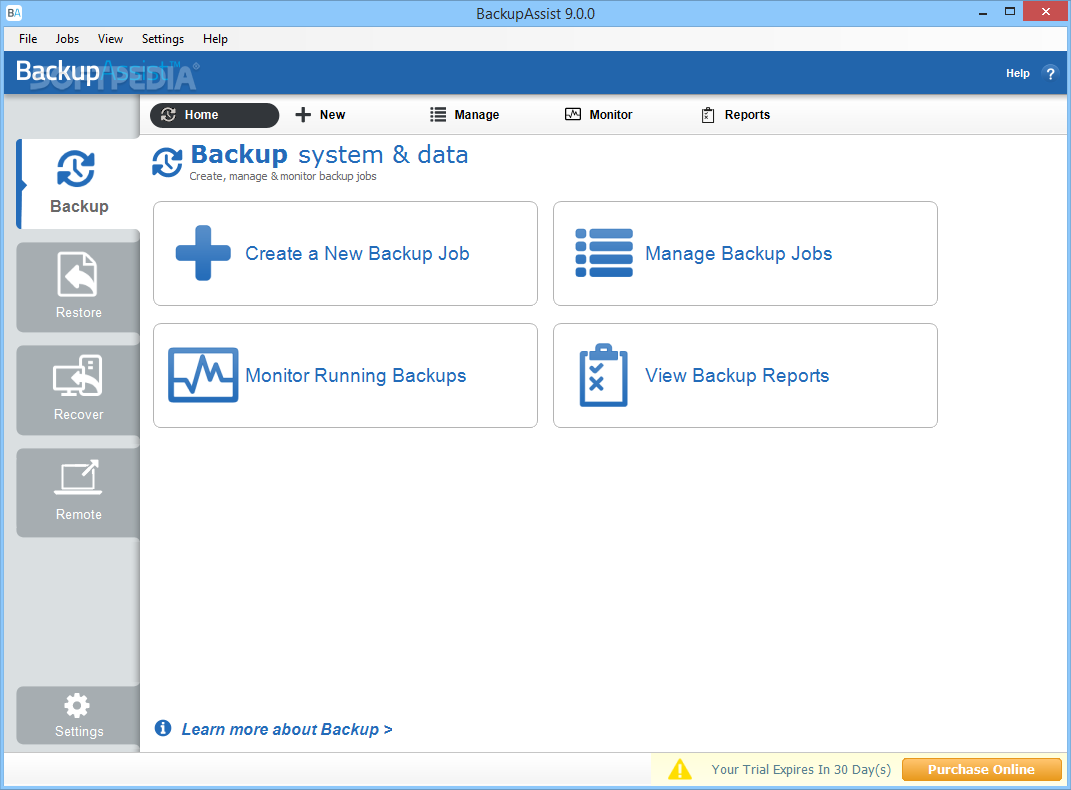Viewport: 1071px width, 790px height.
Task: Click Create a New Backup Job text
Action: coord(357,253)
